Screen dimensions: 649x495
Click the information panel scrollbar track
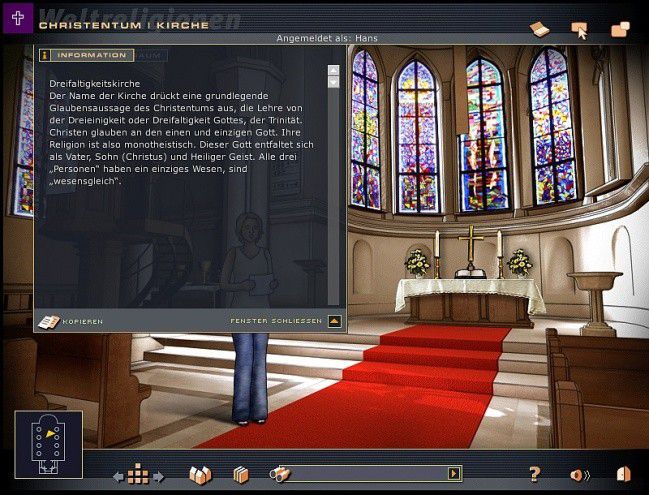(333, 197)
